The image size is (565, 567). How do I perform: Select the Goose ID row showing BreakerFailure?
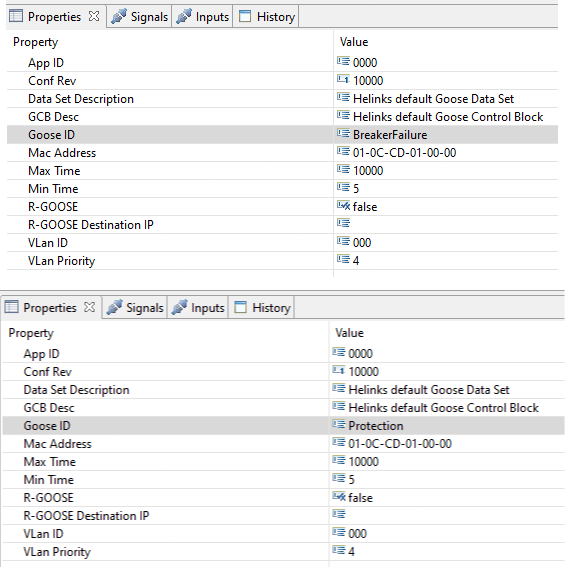pos(282,135)
